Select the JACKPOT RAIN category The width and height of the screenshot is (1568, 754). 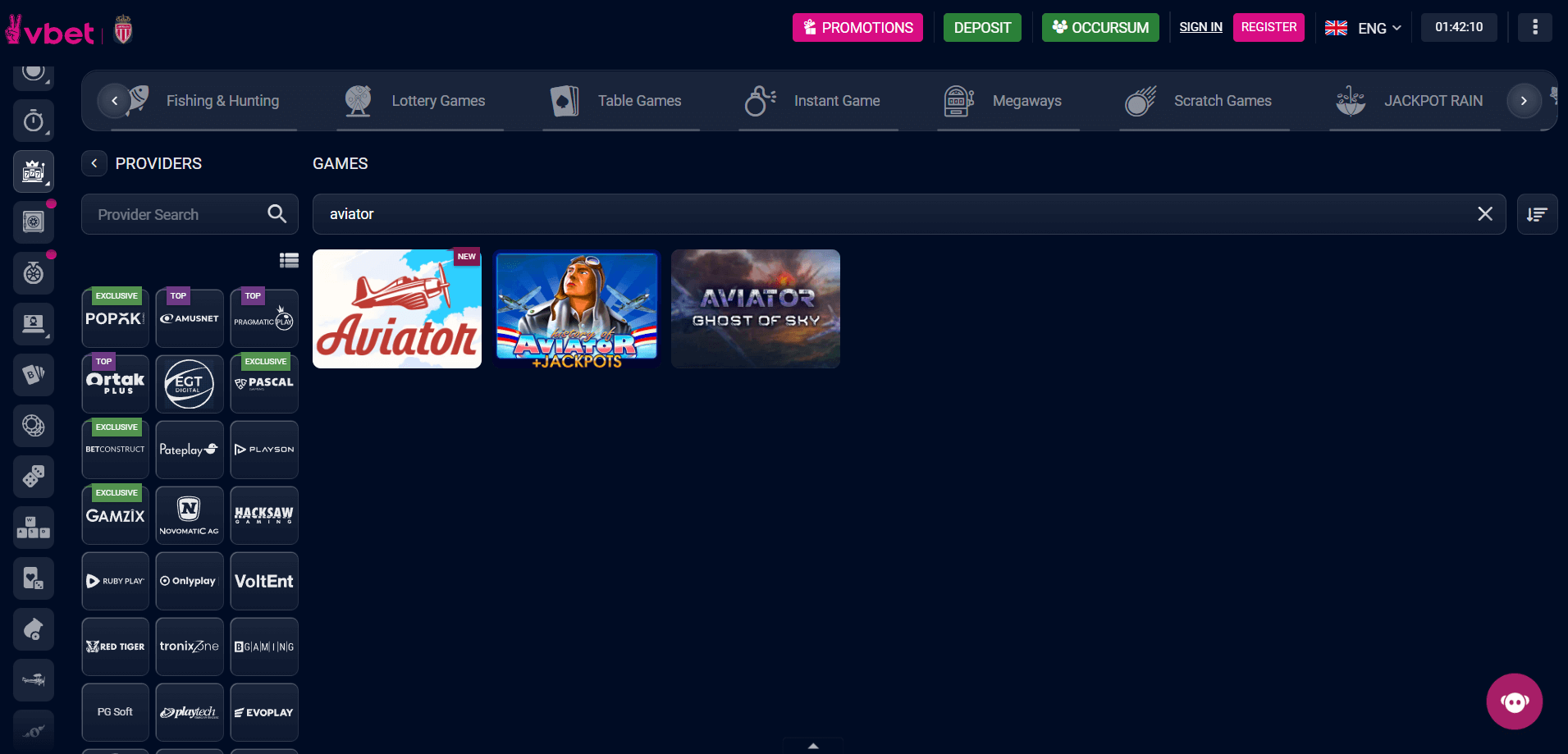pyautogui.click(x=1415, y=101)
